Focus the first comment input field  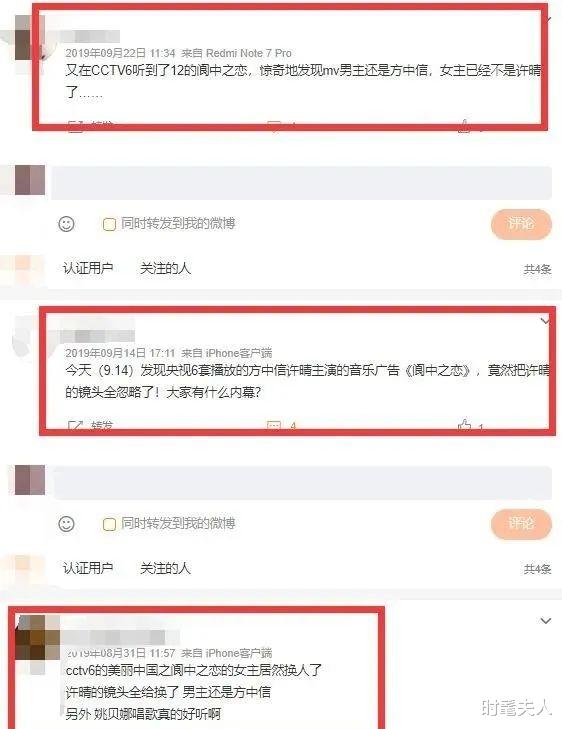[x=301, y=182]
